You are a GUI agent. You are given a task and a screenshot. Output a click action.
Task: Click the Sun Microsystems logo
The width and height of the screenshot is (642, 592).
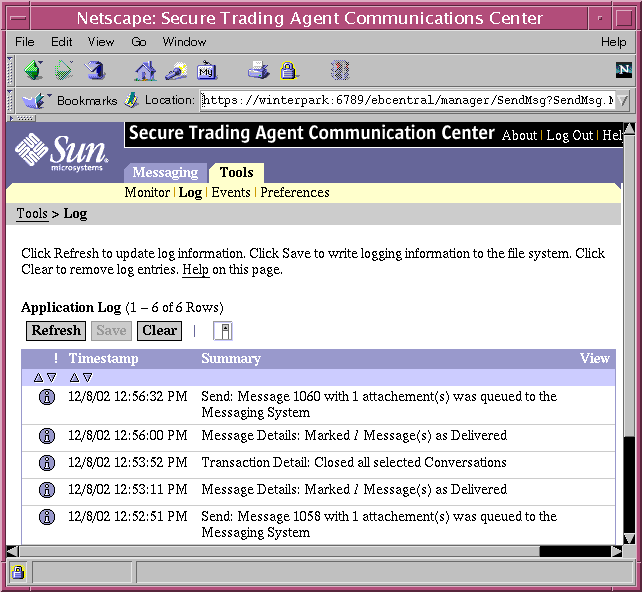[x=62, y=152]
